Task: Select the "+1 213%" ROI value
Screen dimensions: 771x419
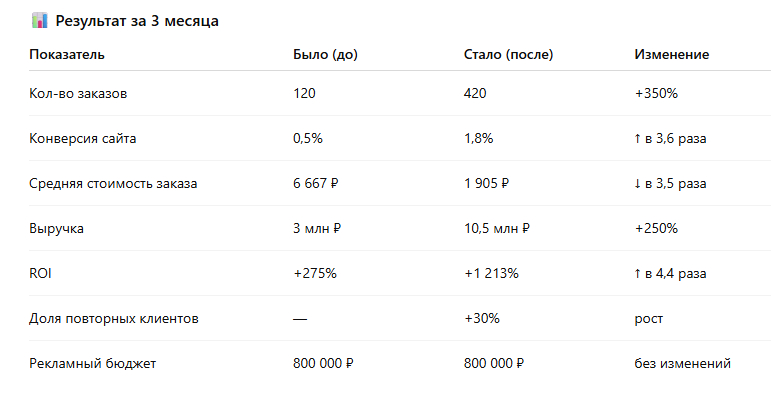Action: click(x=492, y=273)
